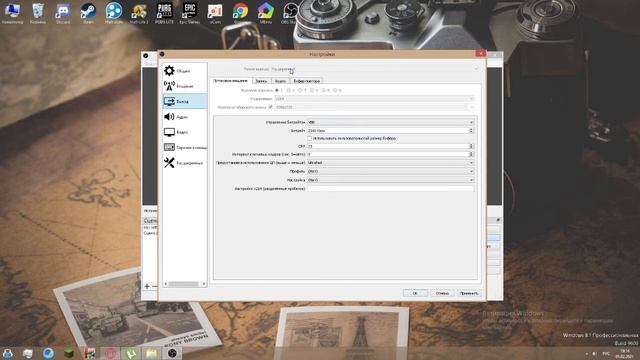Enable the custom buffer size checkbox
The image size is (640, 360).
pyautogui.click(x=309, y=139)
